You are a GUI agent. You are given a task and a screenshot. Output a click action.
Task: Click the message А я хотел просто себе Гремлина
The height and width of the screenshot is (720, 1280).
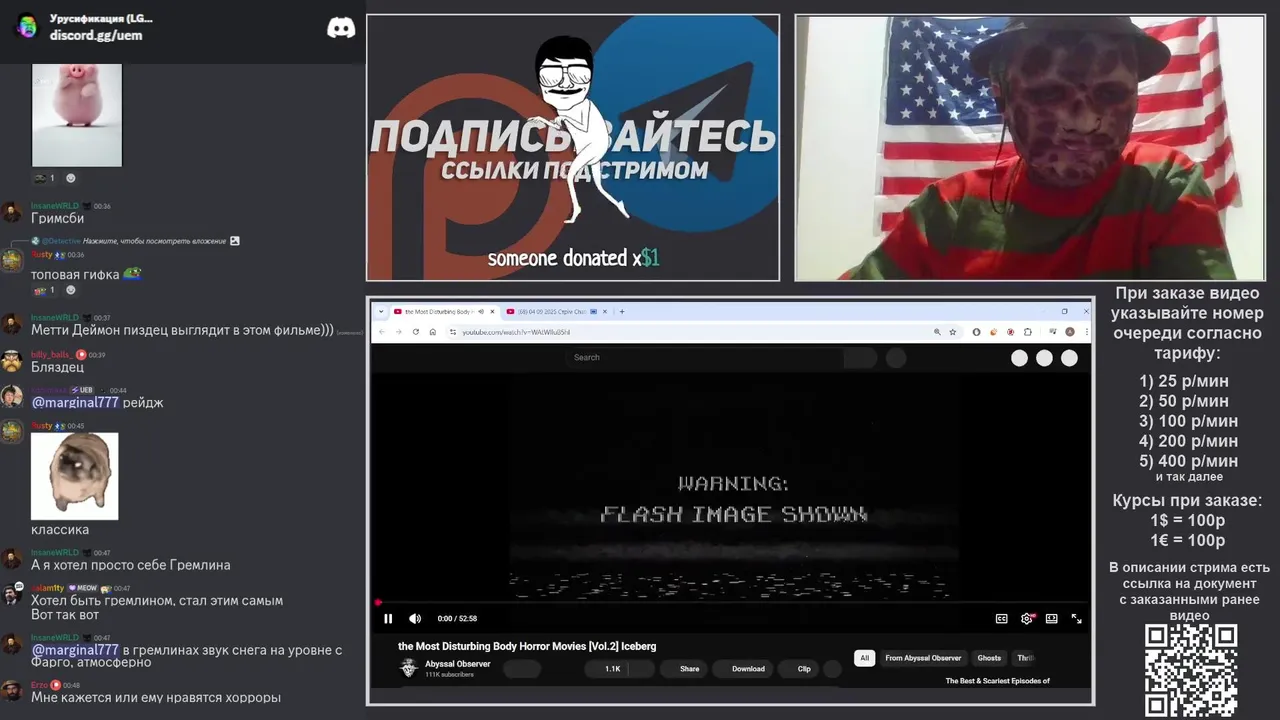[x=131, y=565]
